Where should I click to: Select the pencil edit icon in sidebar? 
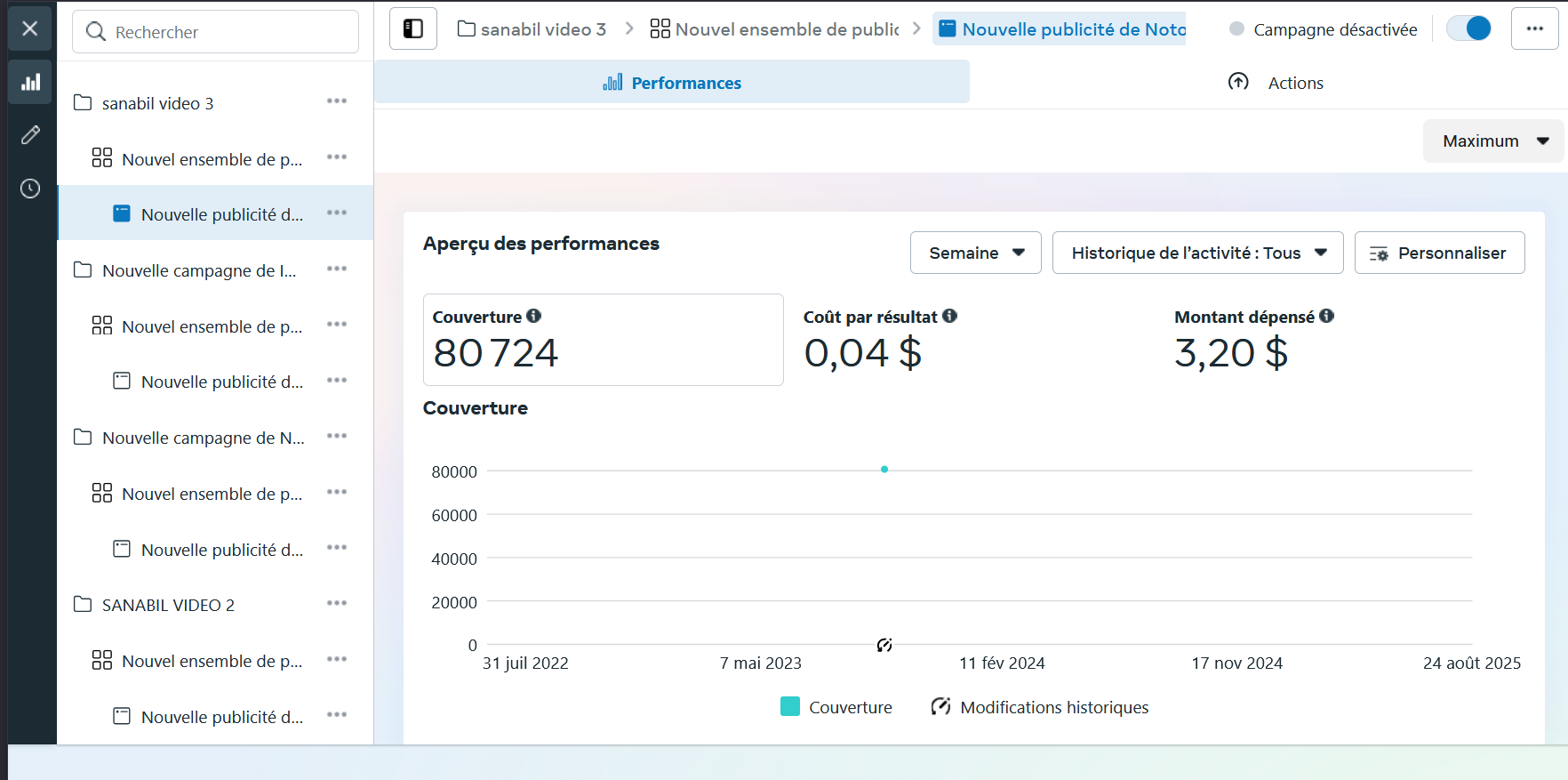click(30, 135)
